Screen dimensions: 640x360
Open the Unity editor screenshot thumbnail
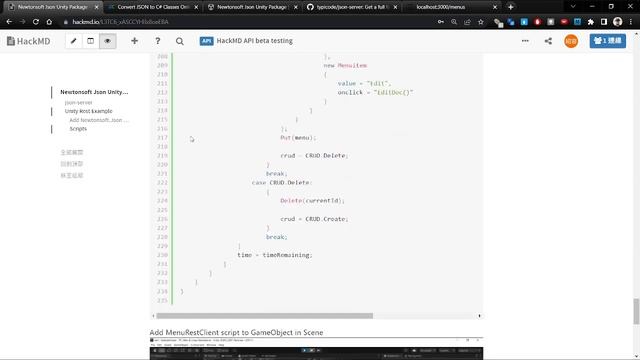(x=316, y=349)
